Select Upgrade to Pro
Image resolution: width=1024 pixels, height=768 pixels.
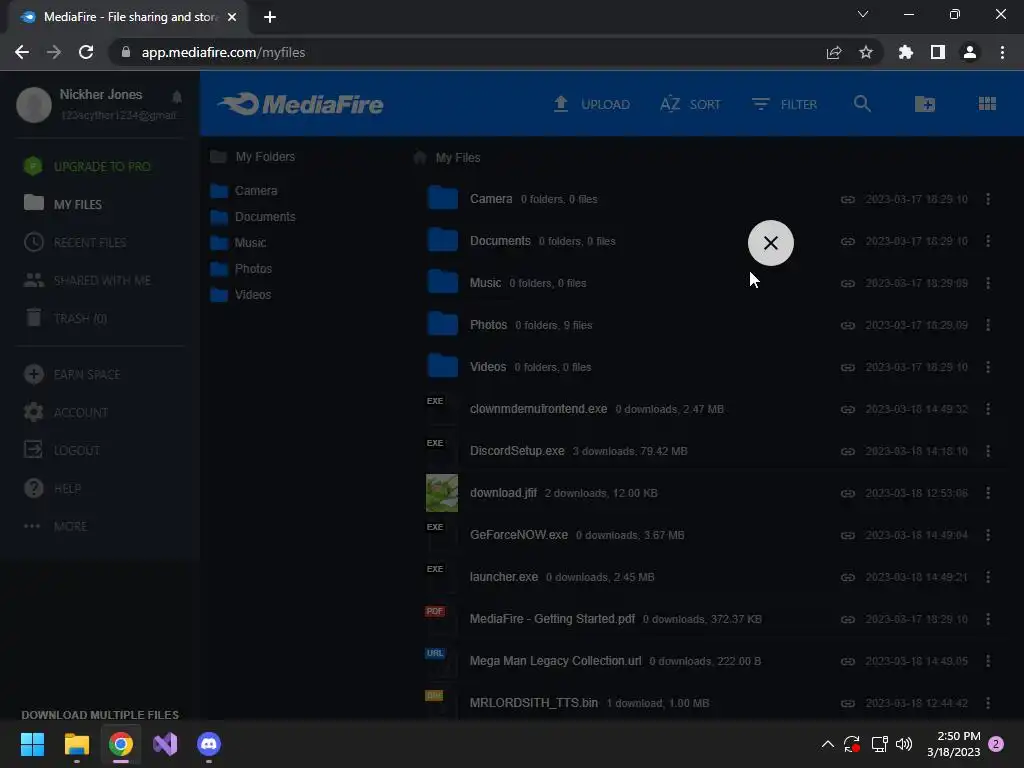(x=87, y=167)
